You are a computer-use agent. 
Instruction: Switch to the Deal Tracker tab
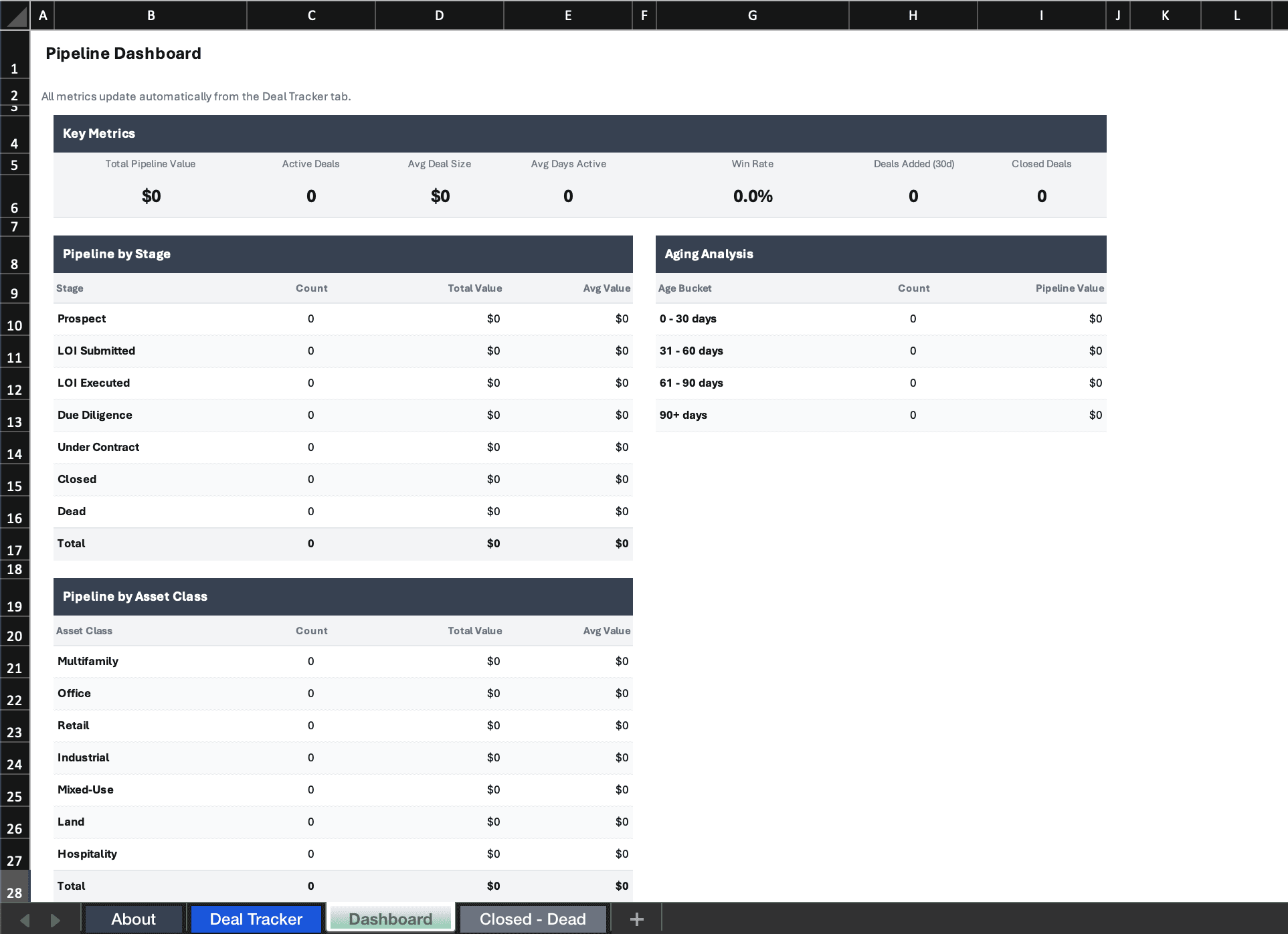256,919
